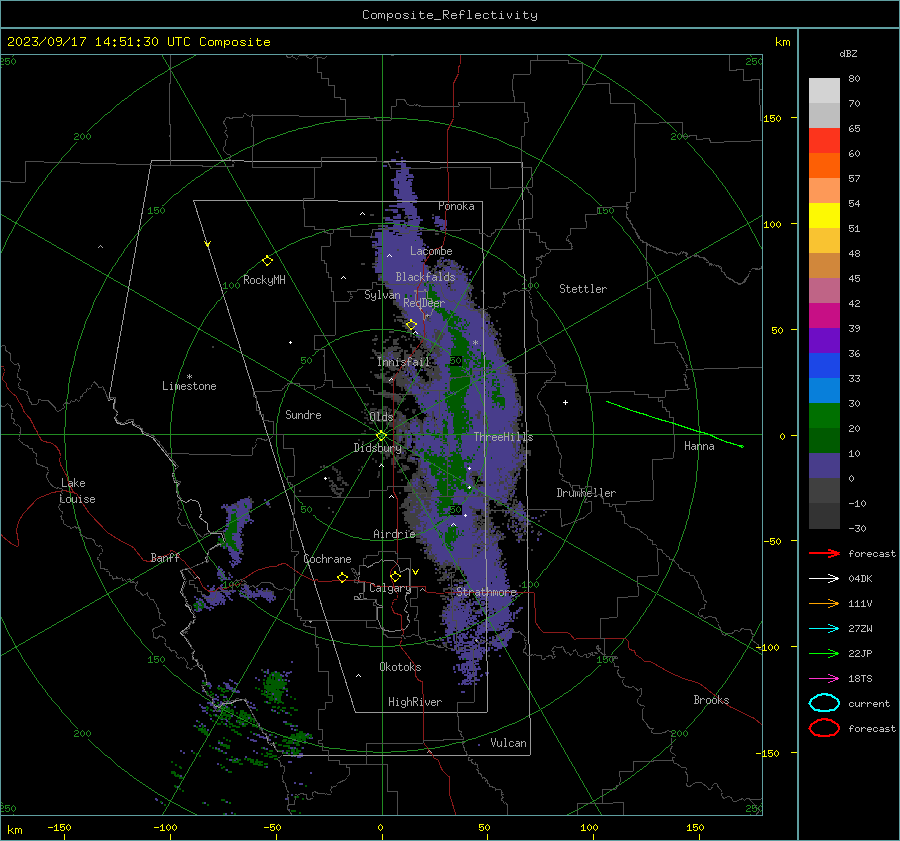Click the Drumheller town label

[x=586, y=493]
